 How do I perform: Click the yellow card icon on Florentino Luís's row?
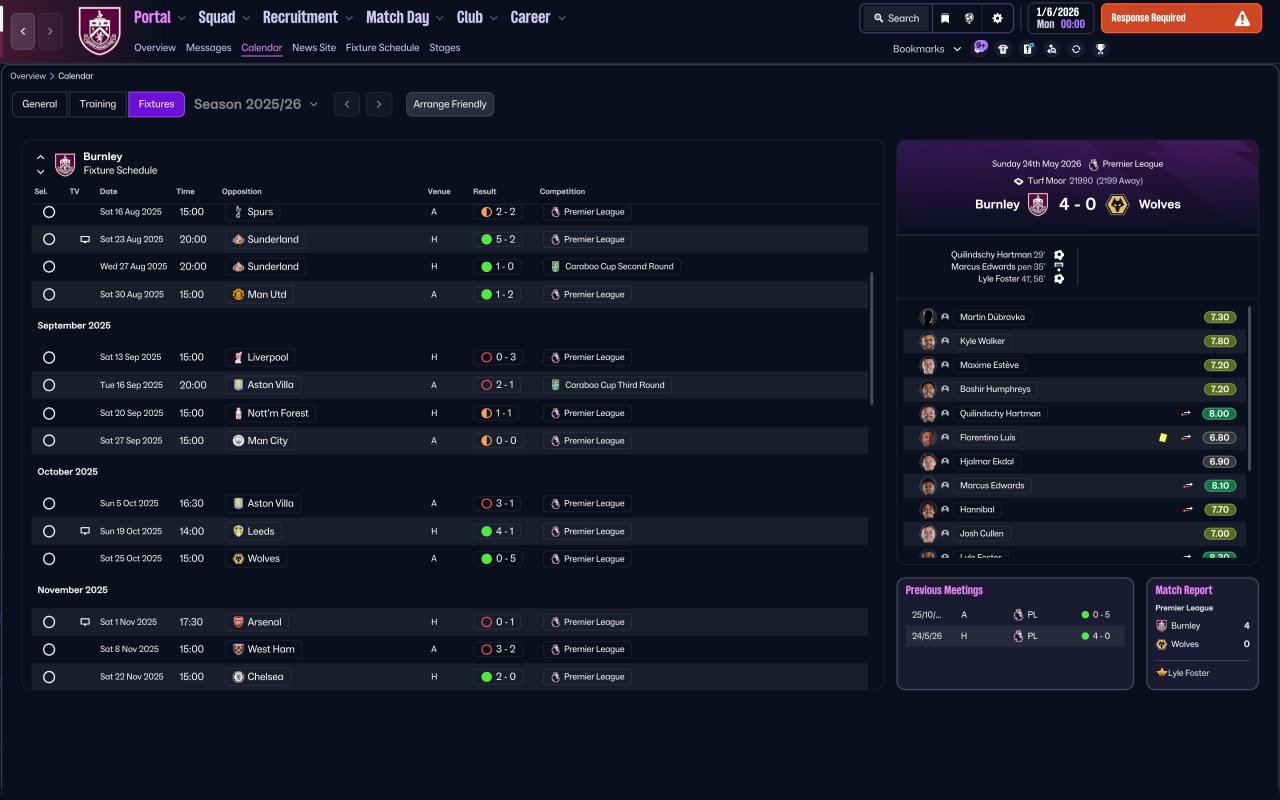(x=1163, y=437)
